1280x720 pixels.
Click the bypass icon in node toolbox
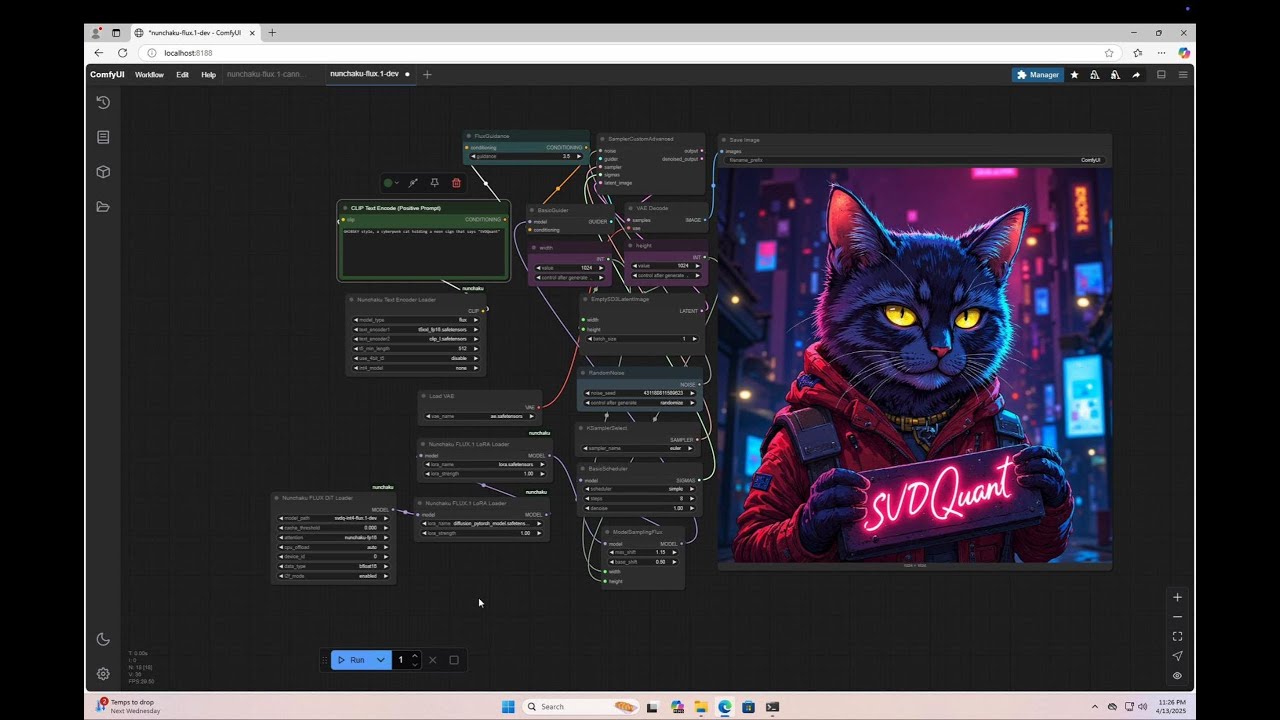412,183
